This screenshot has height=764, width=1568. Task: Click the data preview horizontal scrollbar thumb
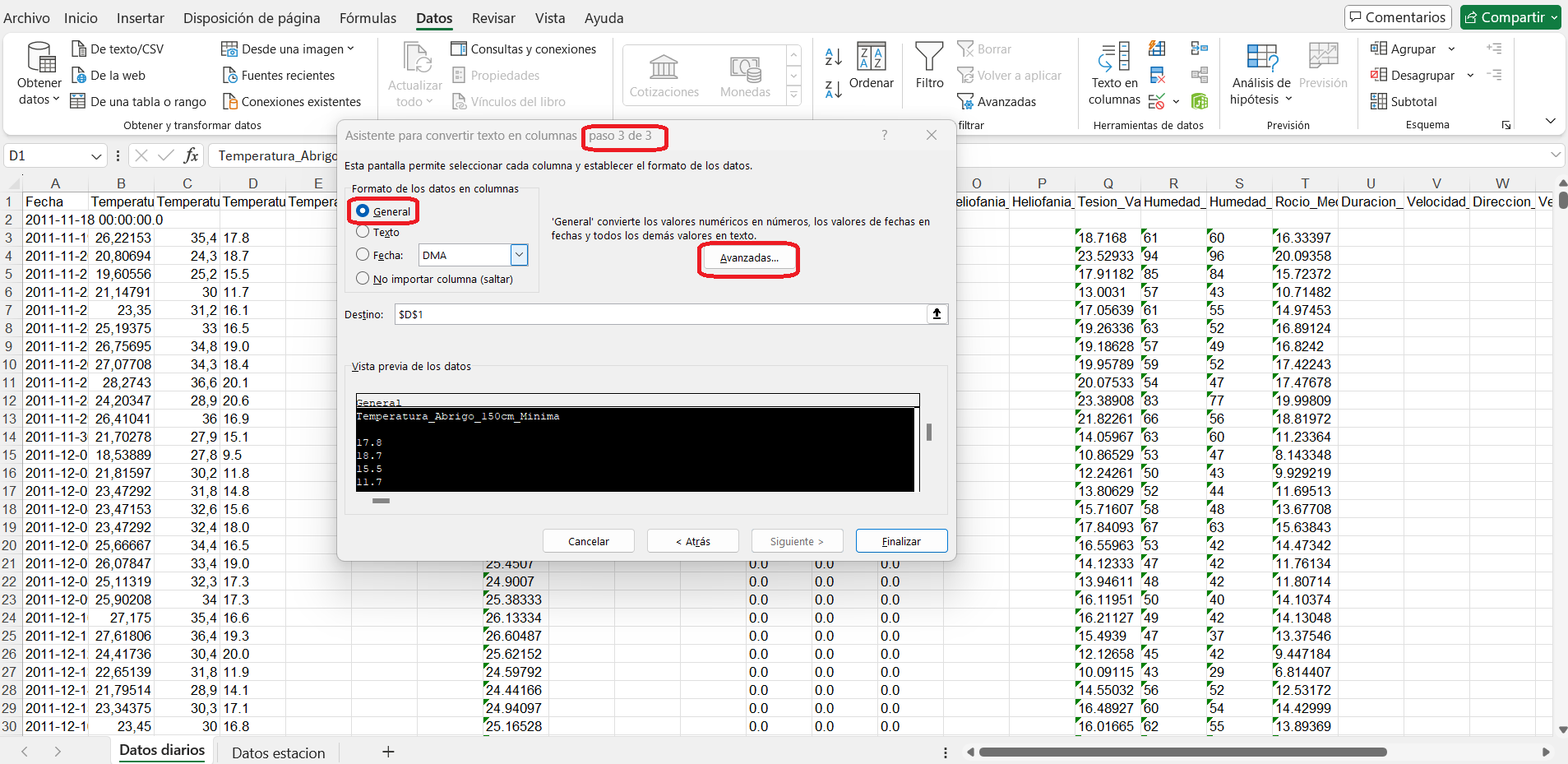coord(381,500)
